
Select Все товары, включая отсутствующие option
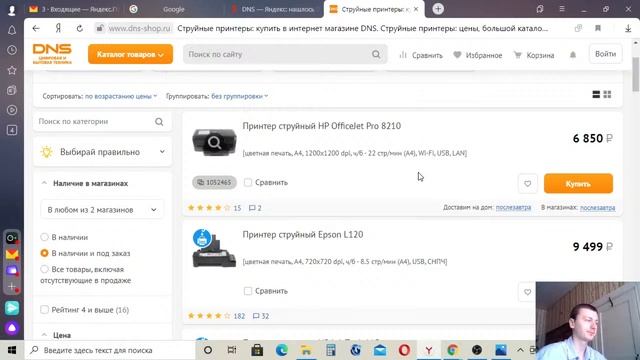(44, 269)
